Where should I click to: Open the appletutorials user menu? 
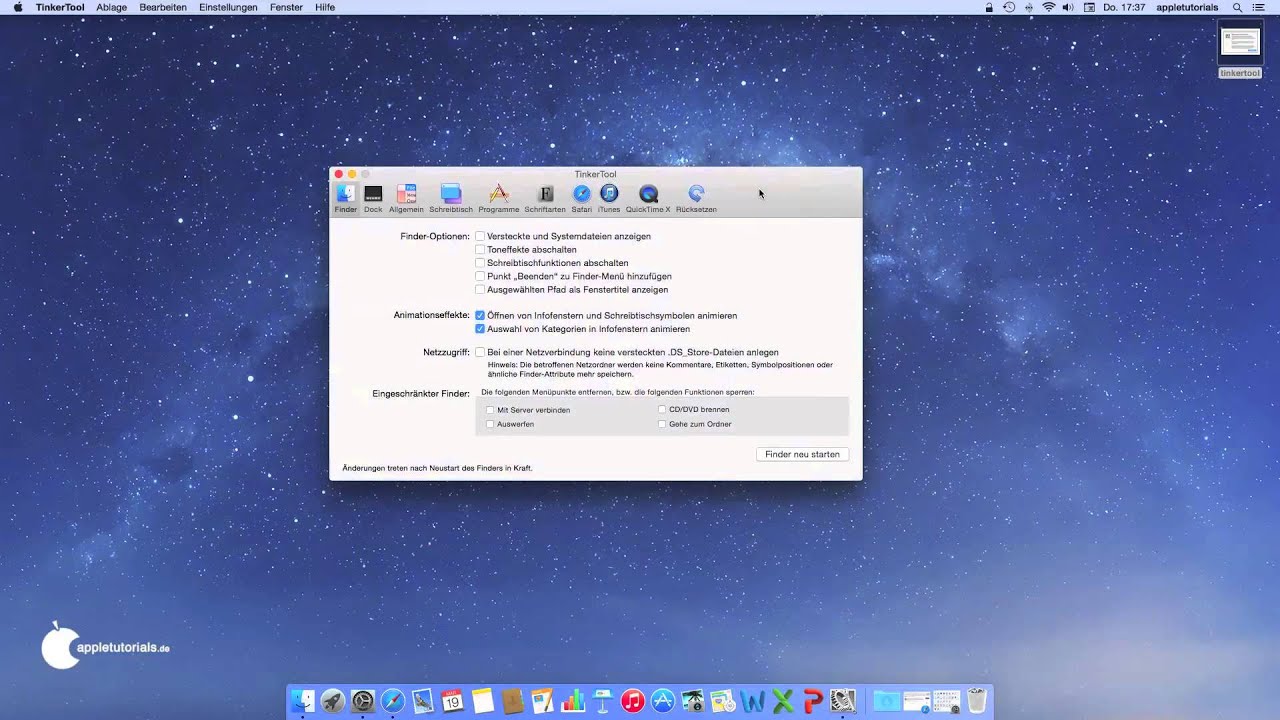(1187, 7)
